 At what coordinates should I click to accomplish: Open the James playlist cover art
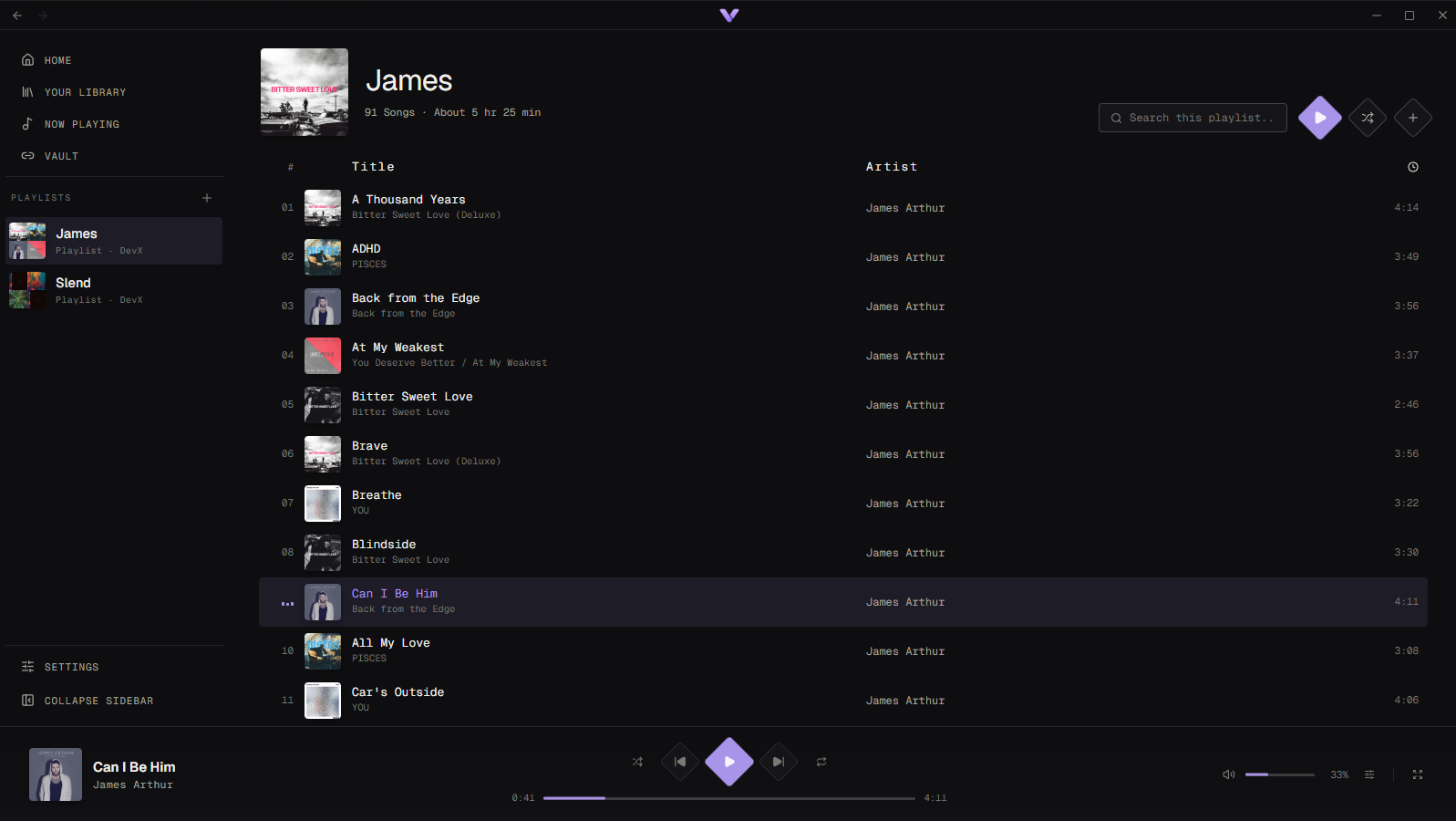click(x=305, y=92)
